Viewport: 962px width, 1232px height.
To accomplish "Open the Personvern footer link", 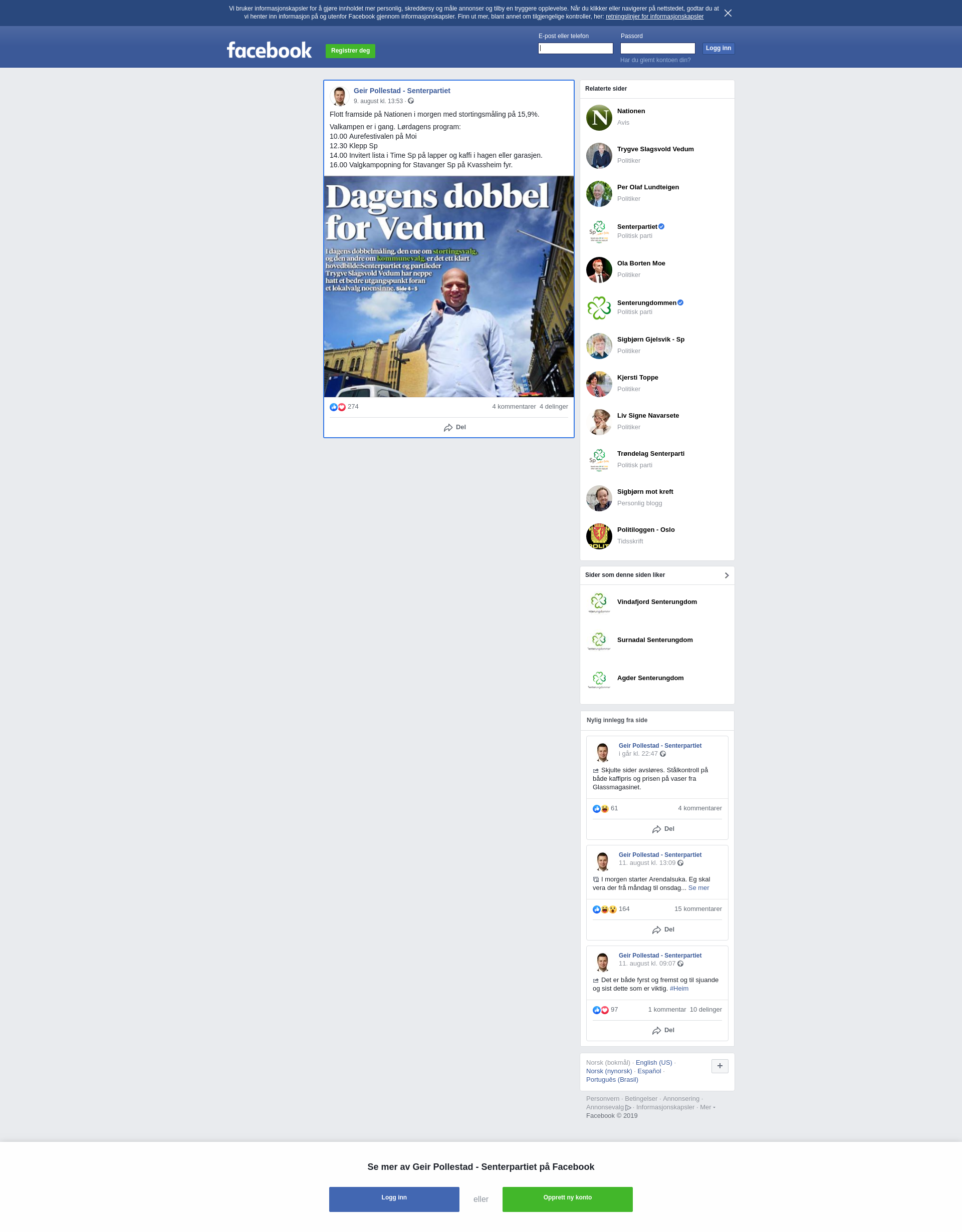I will (x=603, y=1098).
